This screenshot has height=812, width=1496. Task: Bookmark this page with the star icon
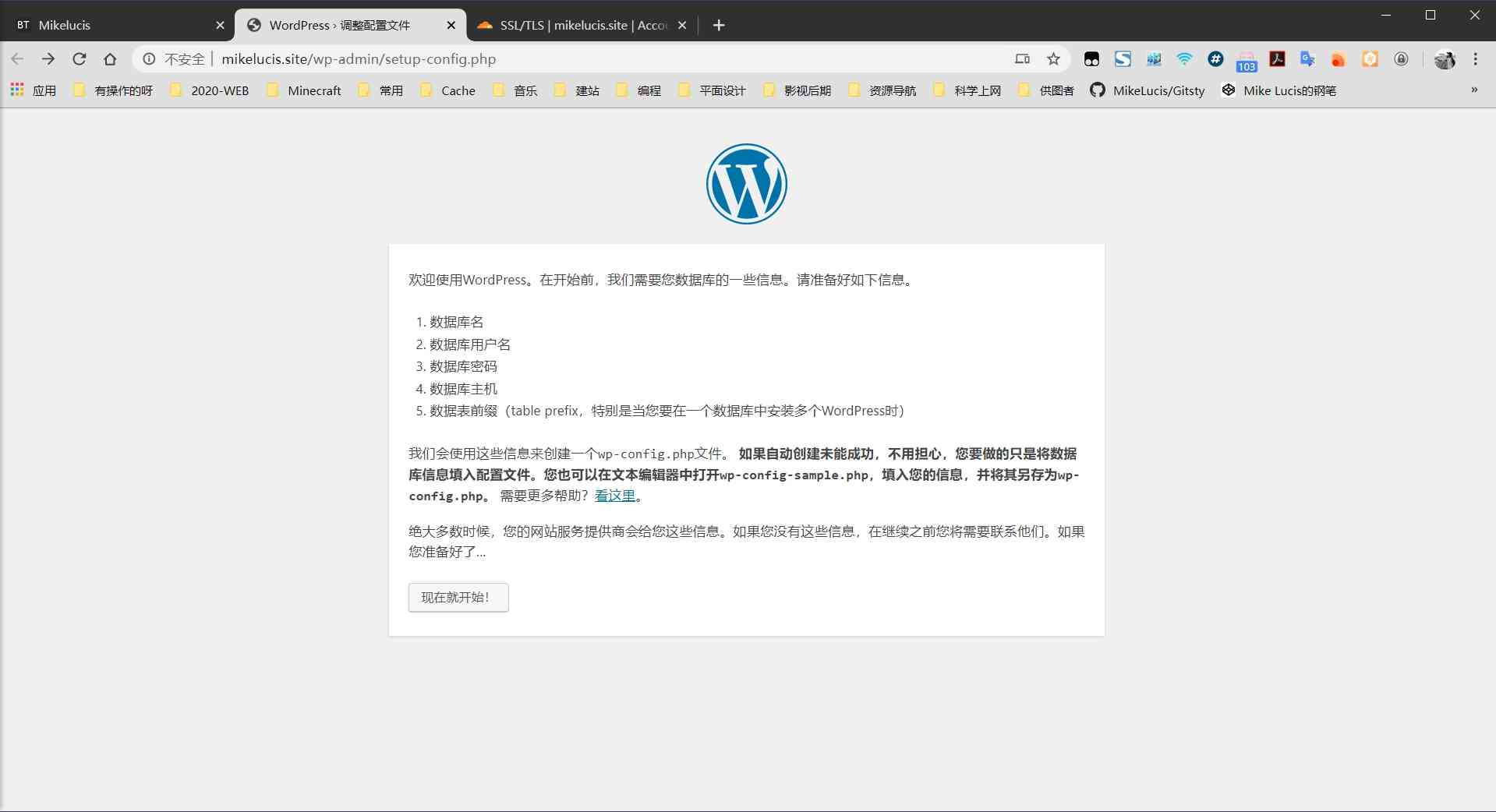(1053, 58)
